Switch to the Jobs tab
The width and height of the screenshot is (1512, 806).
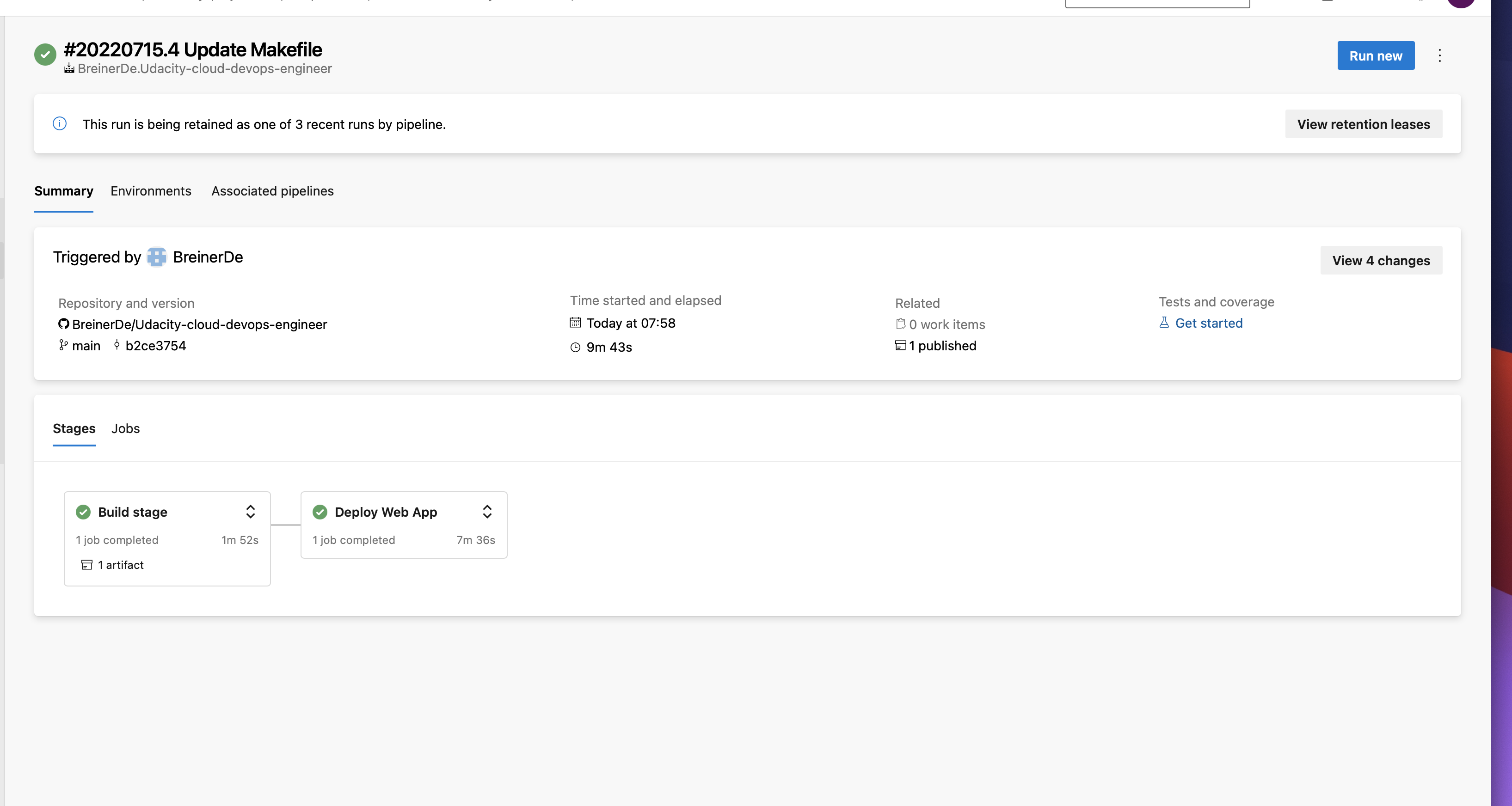coord(126,428)
